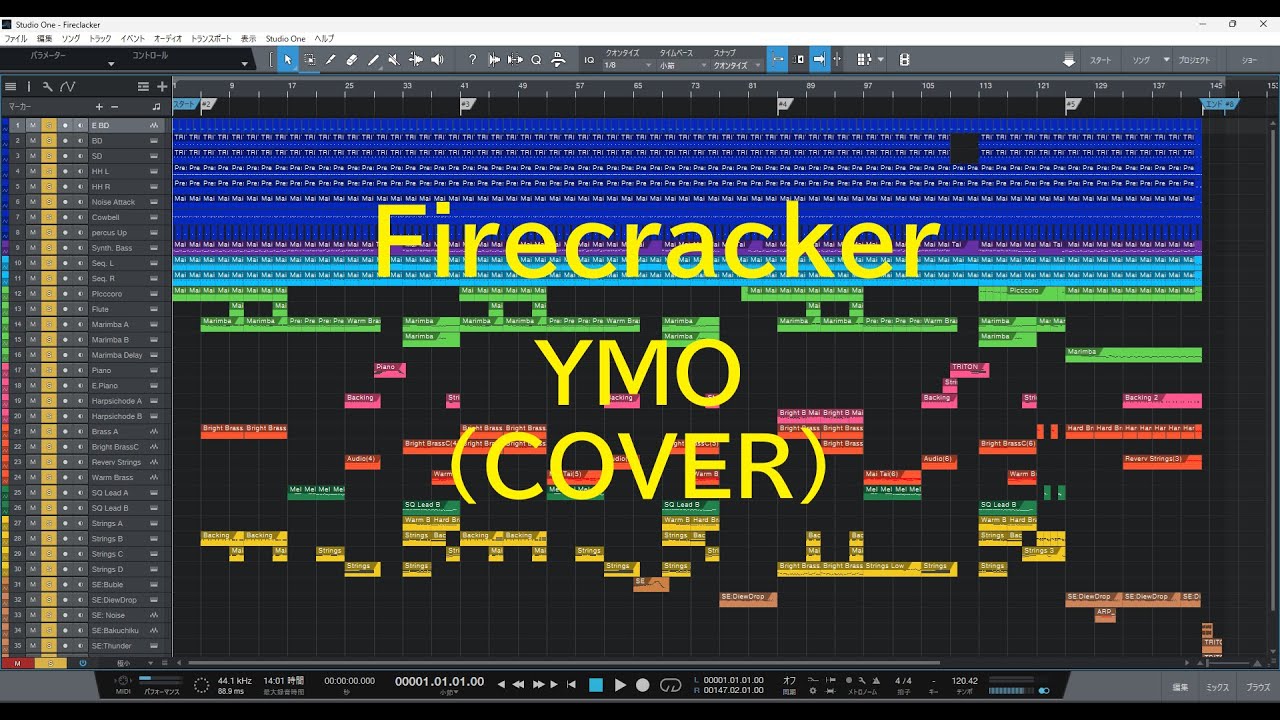Image resolution: width=1280 pixels, height=720 pixels.
Task: Solo the Cowbell track
Action: tap(48, 217)
